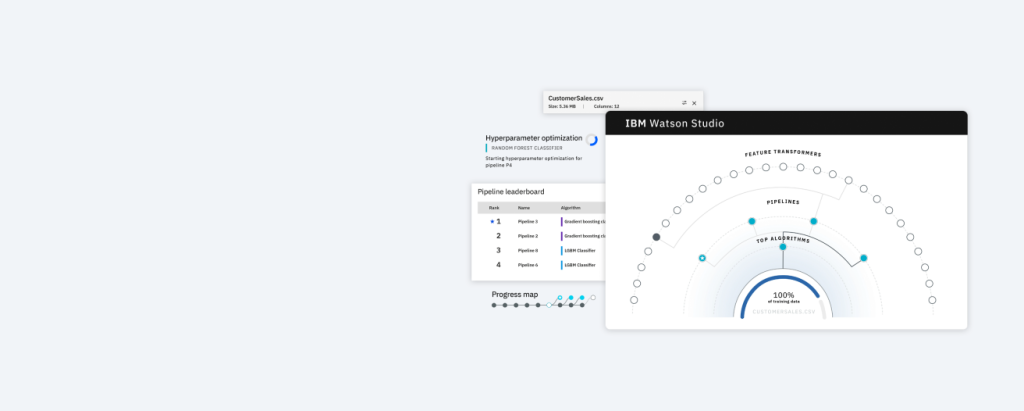Click the Pipeline leaderboard title

point(511,191)
